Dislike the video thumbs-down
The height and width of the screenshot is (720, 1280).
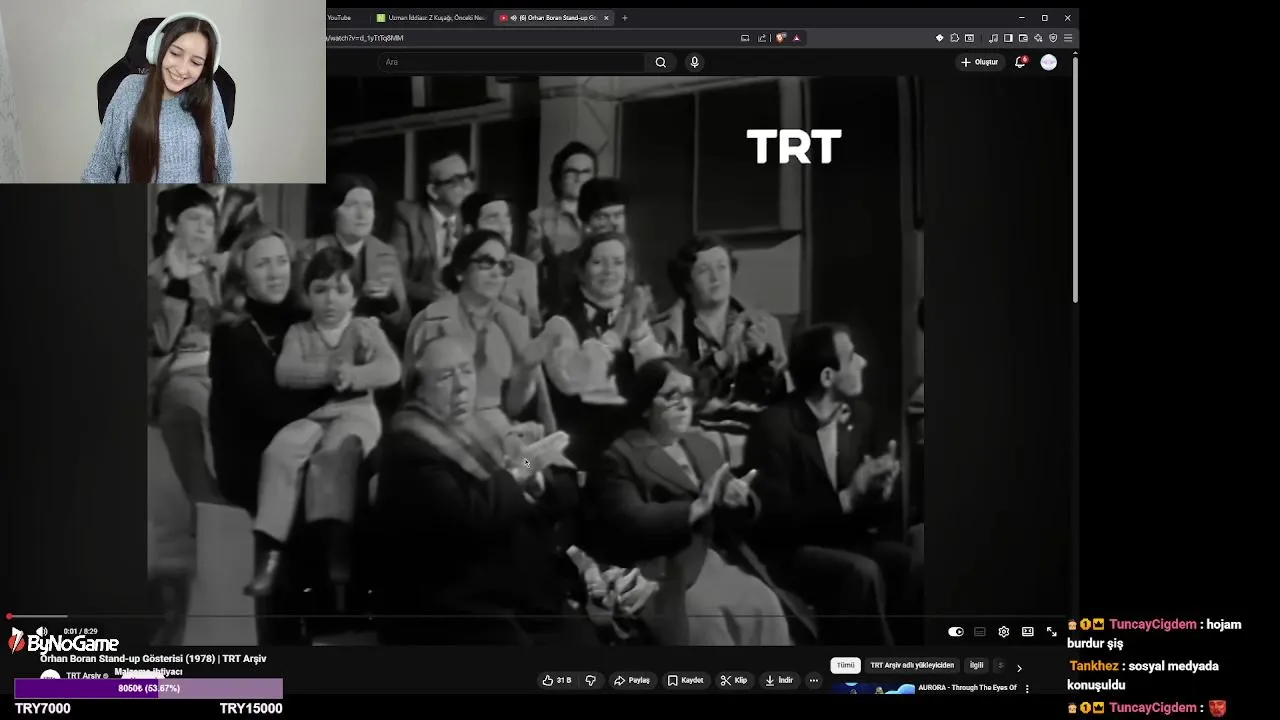590,680
